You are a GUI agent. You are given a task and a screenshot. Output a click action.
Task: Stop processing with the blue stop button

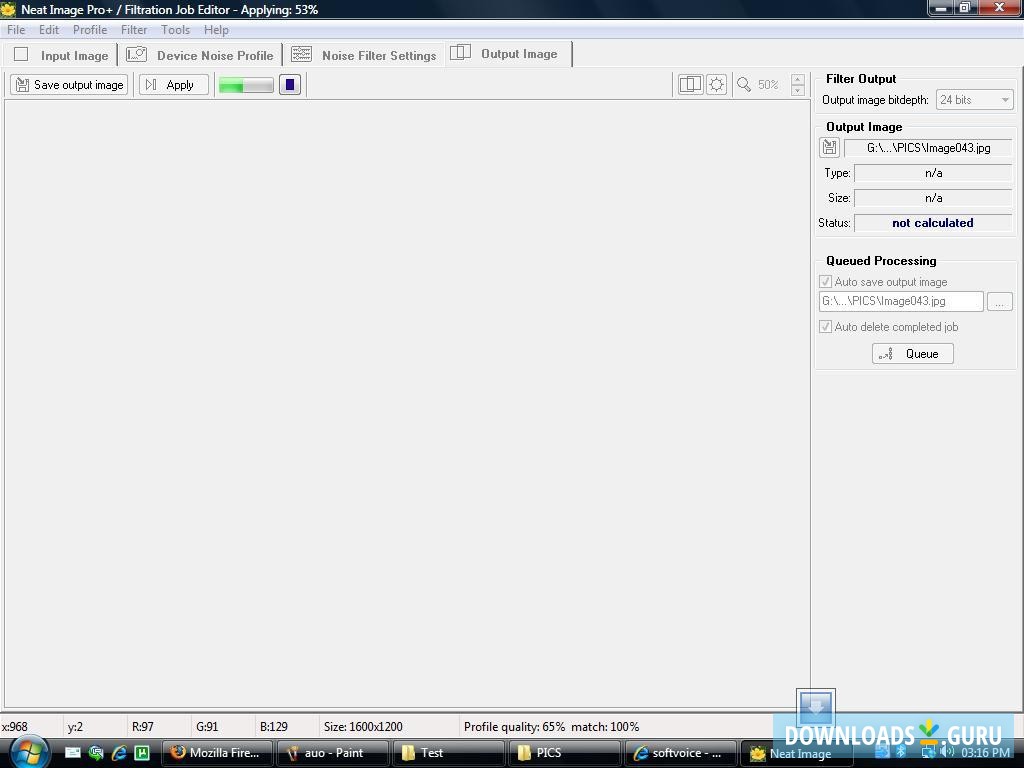click(290, 85)
